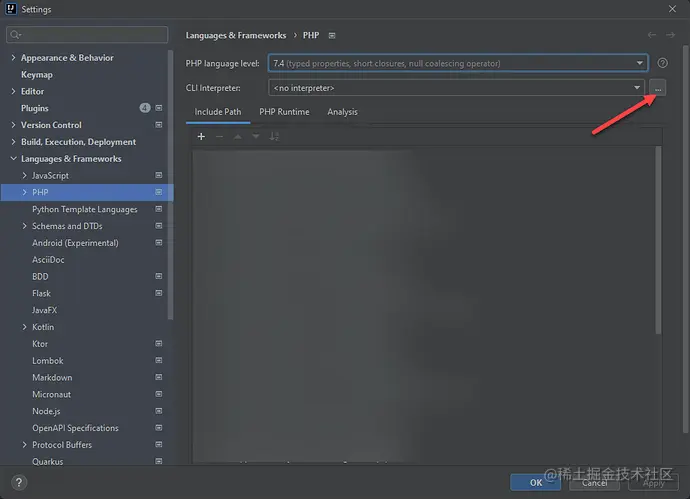Expand the PHP node chevron
Viewport: 690px width, 499px height.
25,192
